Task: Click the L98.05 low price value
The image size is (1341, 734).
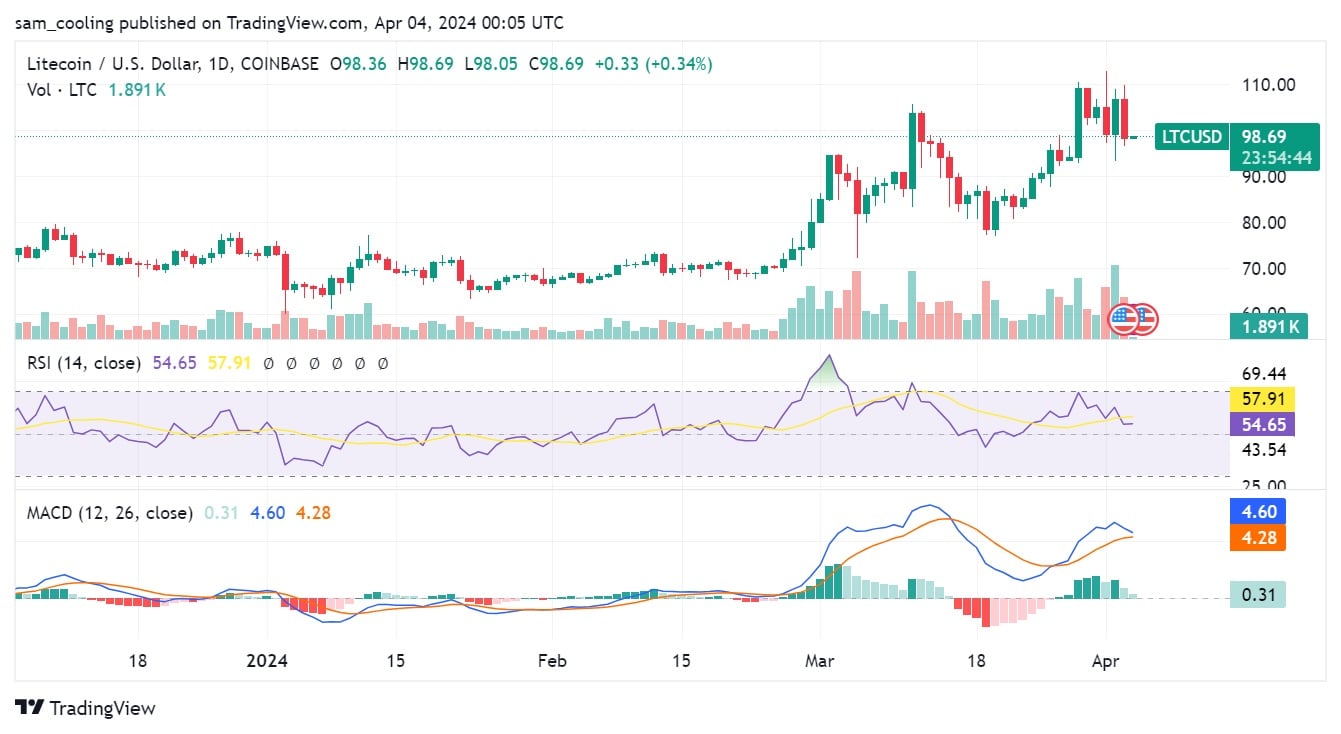Action: (x=490, y=64)
